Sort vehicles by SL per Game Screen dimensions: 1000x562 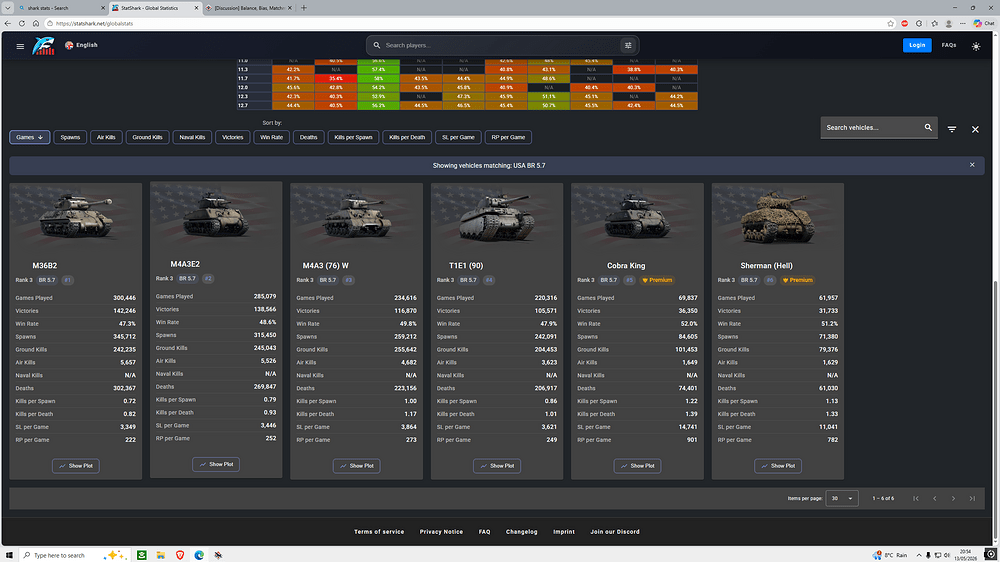(x=459, y=137)
